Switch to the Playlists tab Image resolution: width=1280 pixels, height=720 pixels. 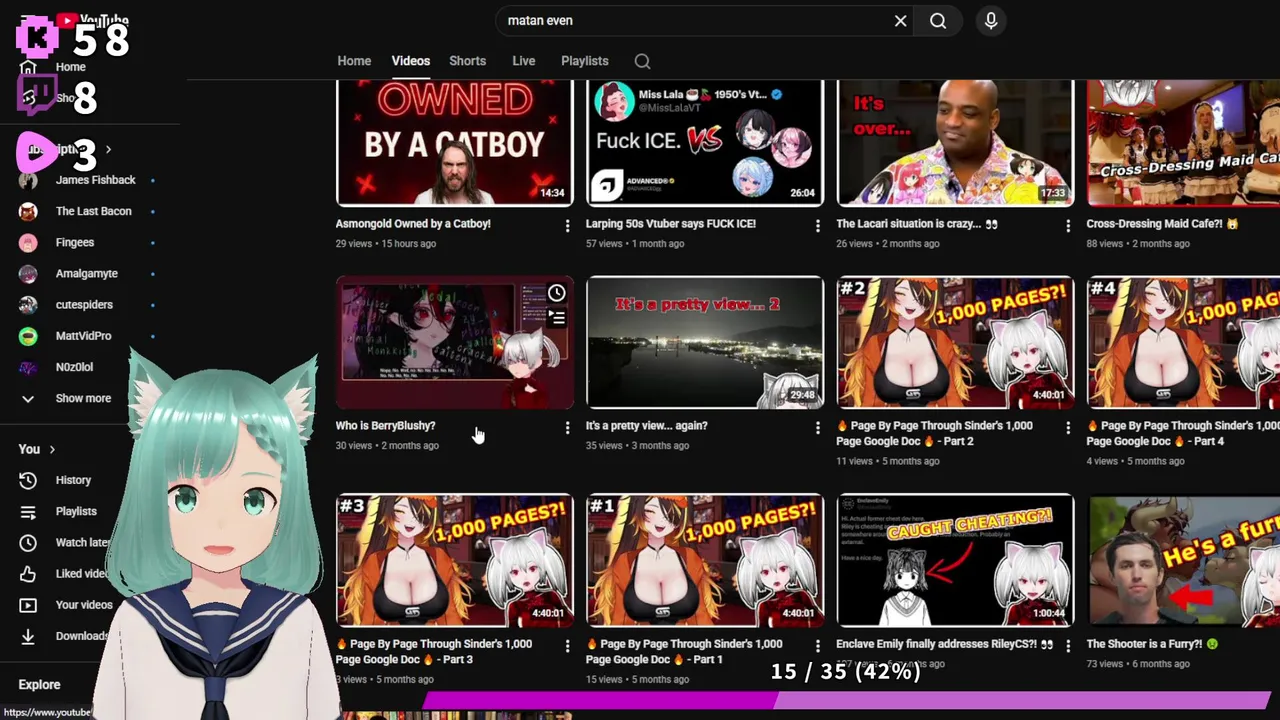pyautogui.click(x=585, y=61)
